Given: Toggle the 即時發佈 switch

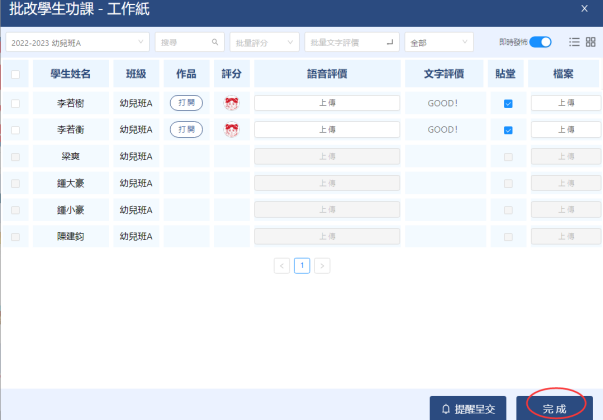Looking at the screenshot, I should point(540,42).
